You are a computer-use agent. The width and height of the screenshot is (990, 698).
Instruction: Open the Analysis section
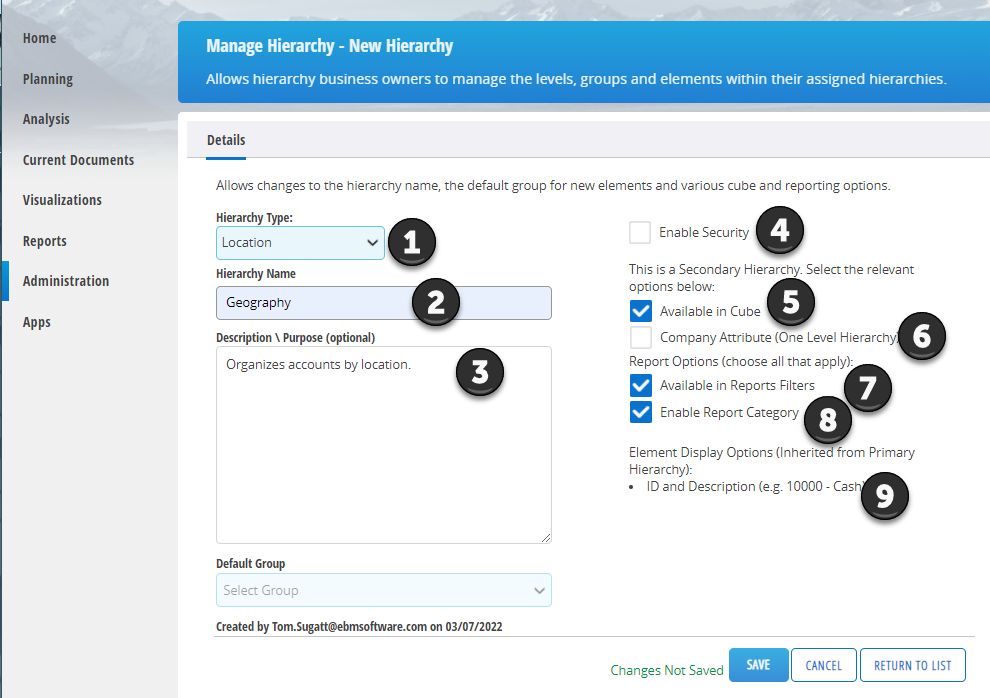tap(46, 119)
